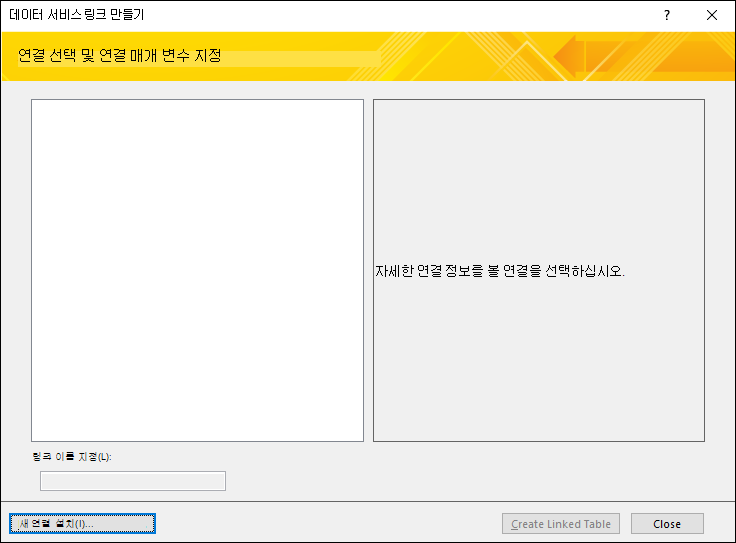Image resolution: width=736 pixels, height=543 pixels.
Task: Click the 연결 선택 및 연결 매개 변수 지정 heading
Action: [x=120, y=55]
